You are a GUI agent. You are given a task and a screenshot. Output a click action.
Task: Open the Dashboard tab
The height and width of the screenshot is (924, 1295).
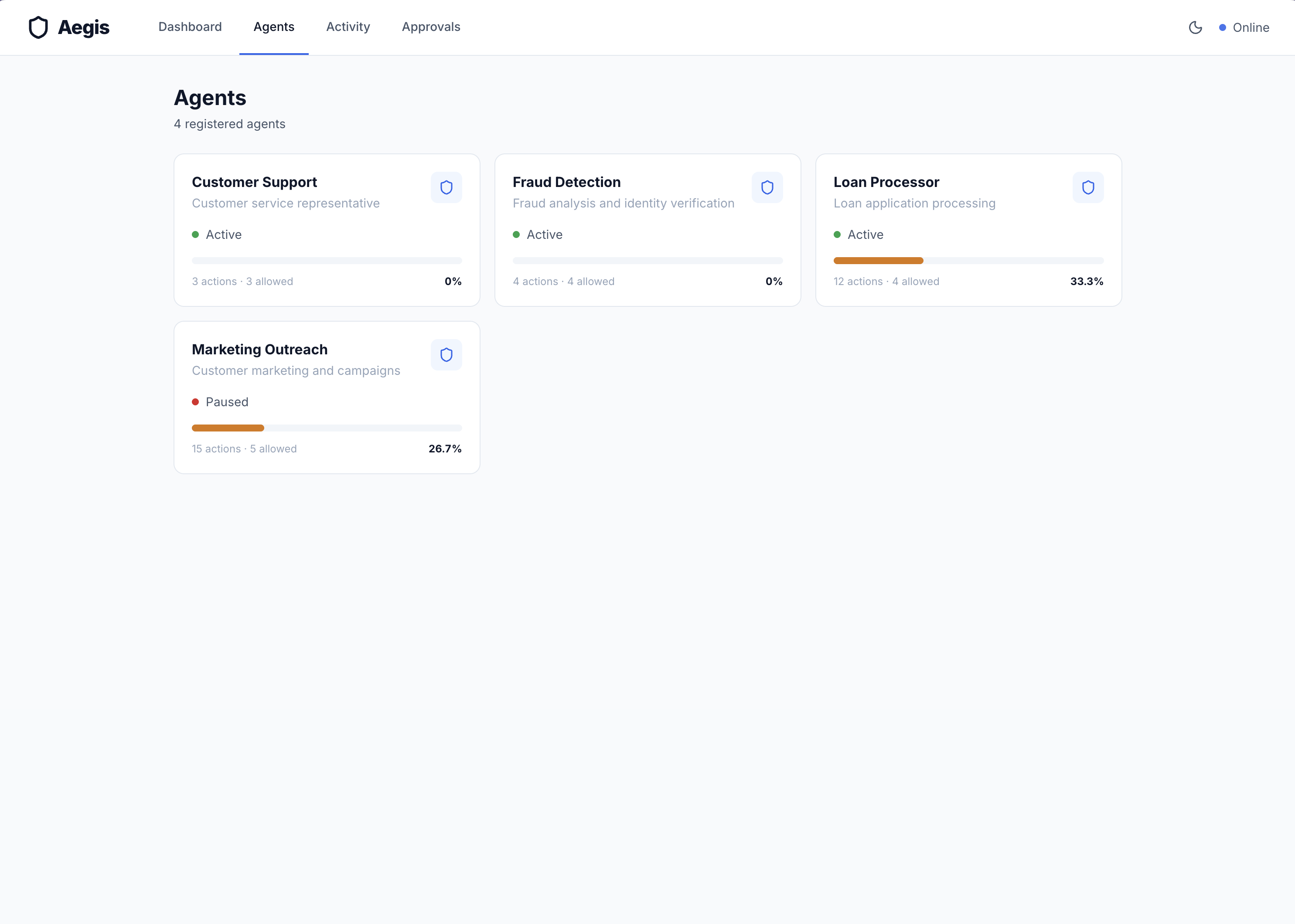coord(190,27)
